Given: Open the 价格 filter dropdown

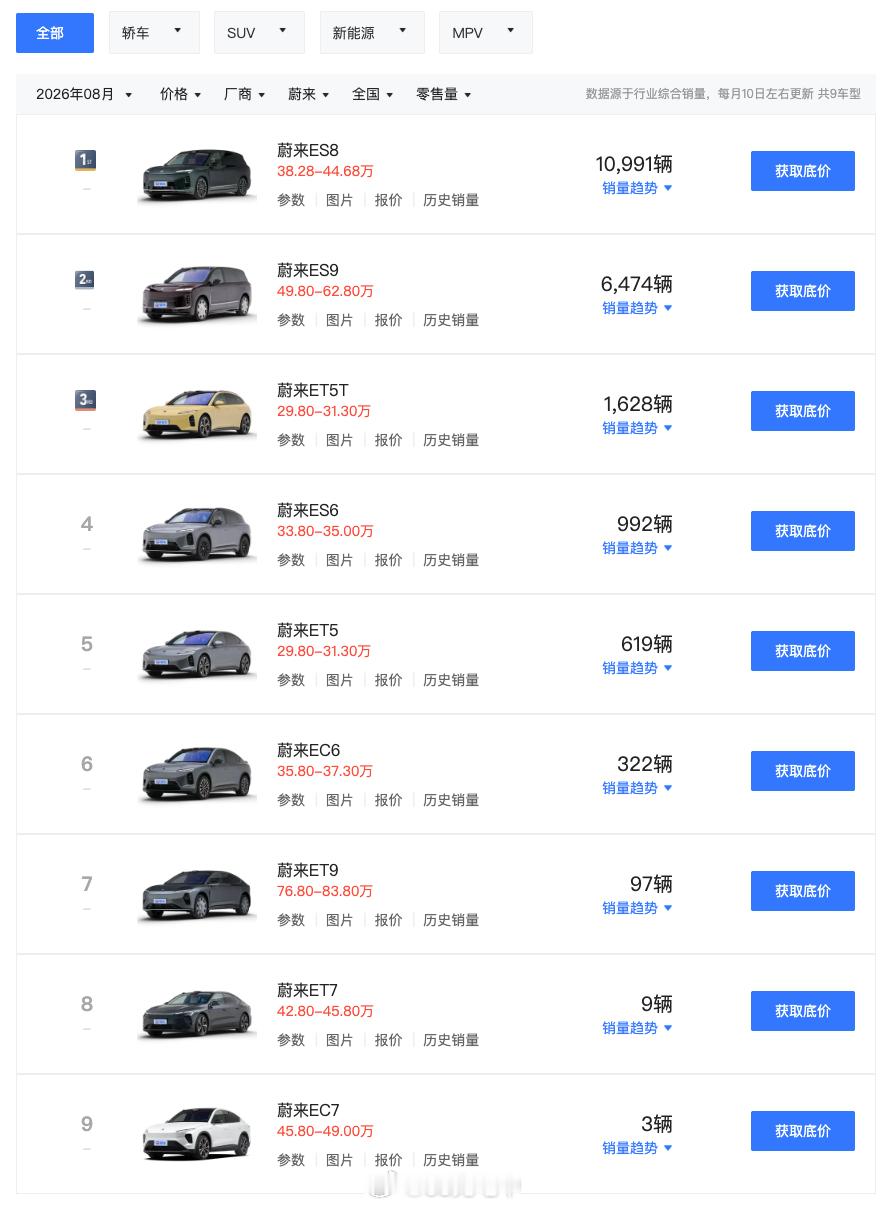Looking at the screenshot, I should tap(181, 94).
